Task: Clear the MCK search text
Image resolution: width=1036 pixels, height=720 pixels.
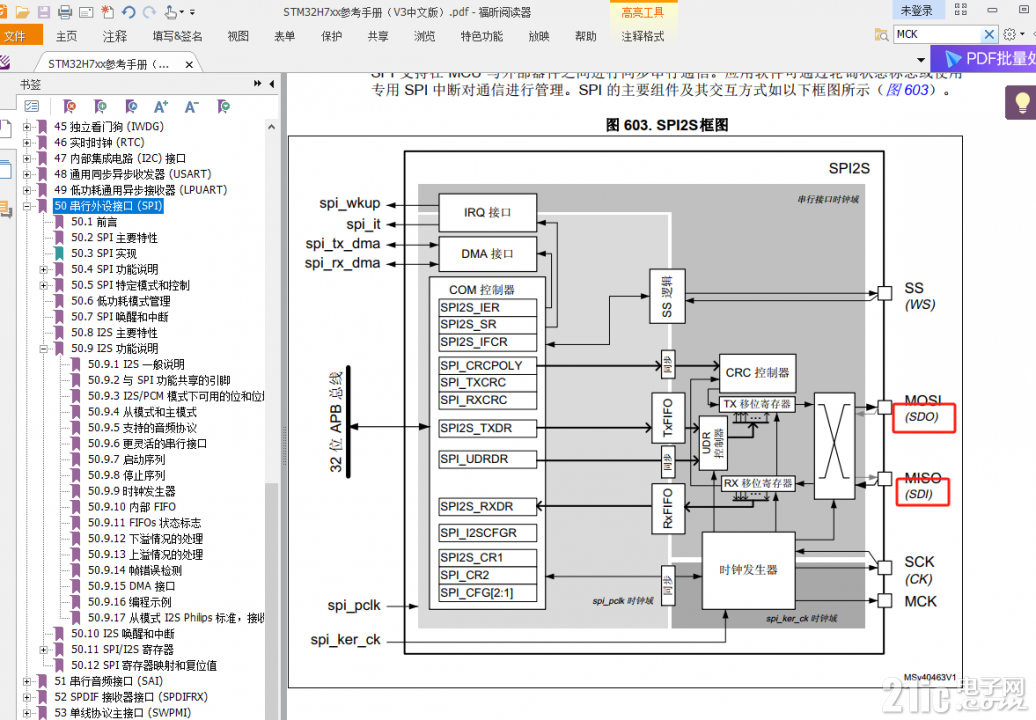Action: click(988, 34)
